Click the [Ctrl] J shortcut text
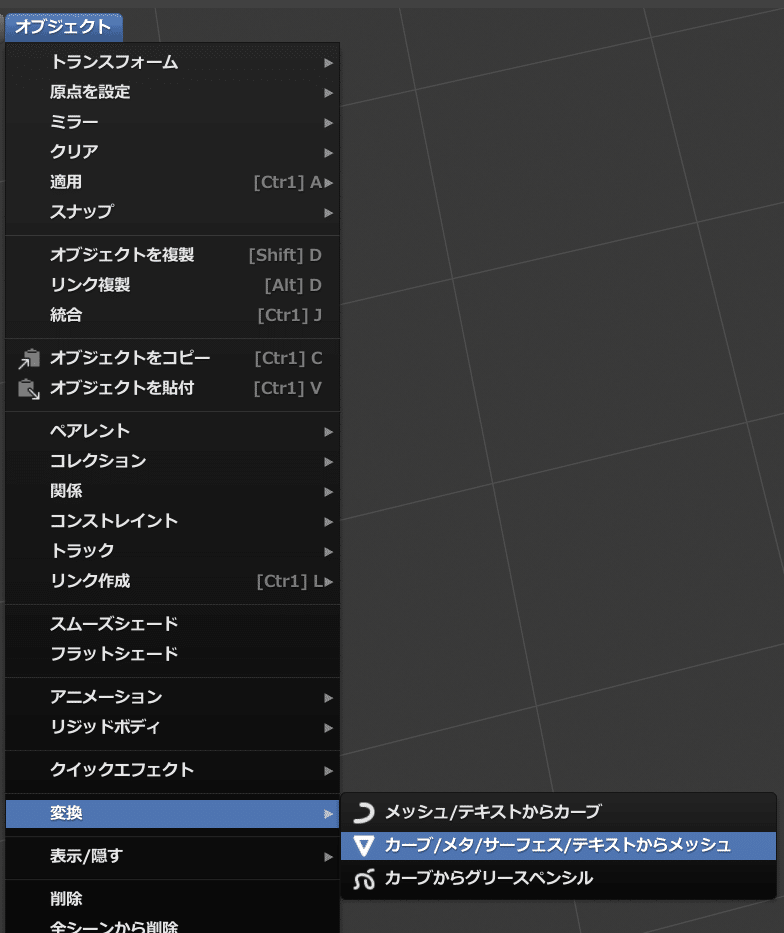The width and height of the screenshot is (784, 933). (290, 315)
